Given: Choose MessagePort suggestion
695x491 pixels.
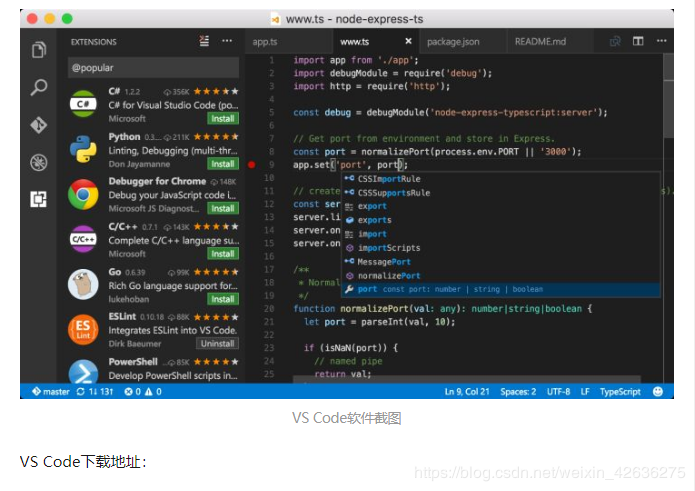Looking at the screenshot, I should click(x=500, y=262).
